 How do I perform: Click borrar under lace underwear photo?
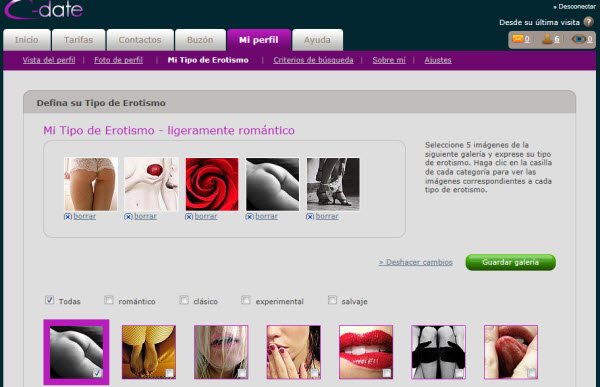tap(85, 216)
